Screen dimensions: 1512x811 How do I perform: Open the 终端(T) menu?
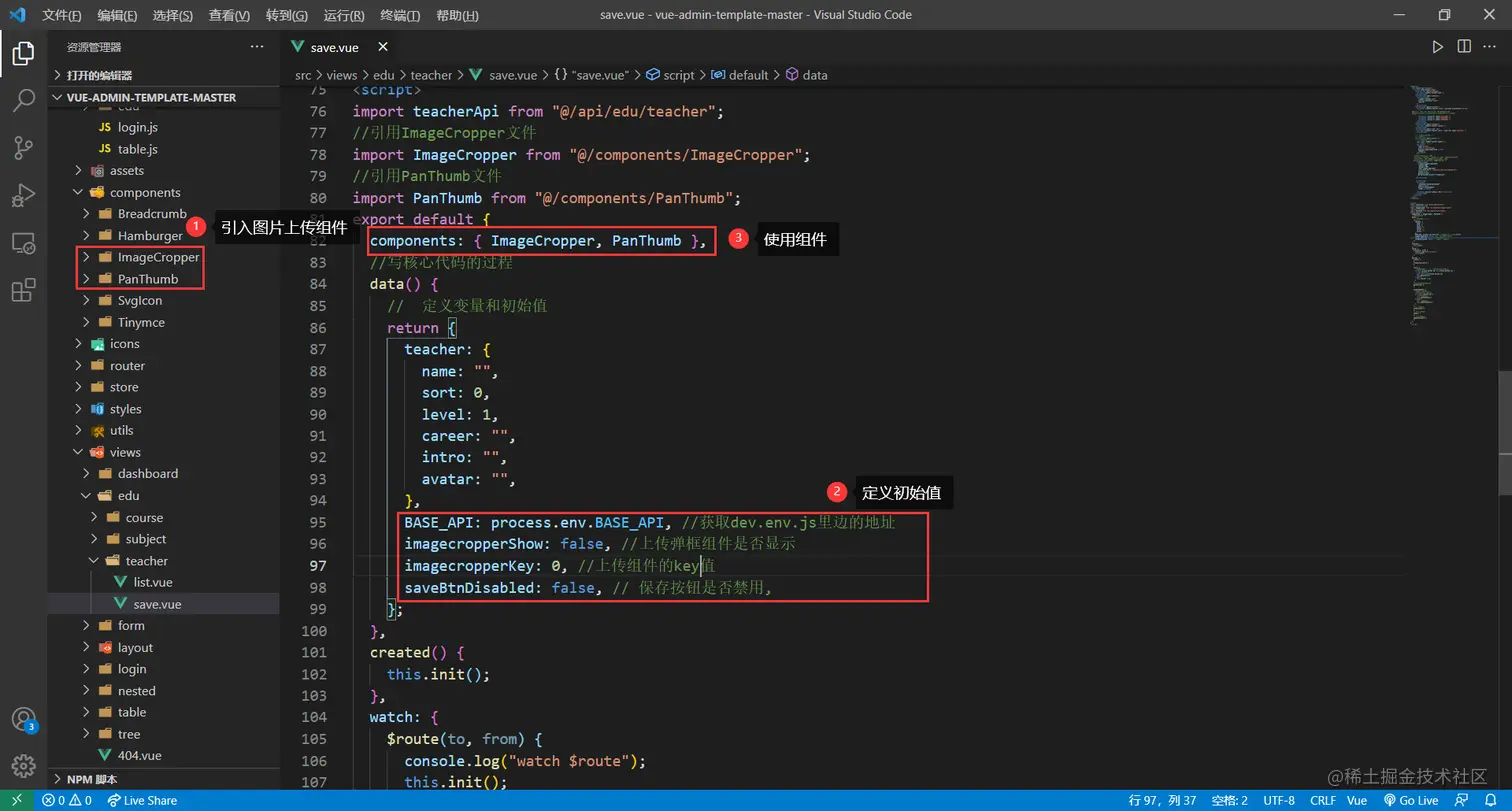(x=401, y=16)
